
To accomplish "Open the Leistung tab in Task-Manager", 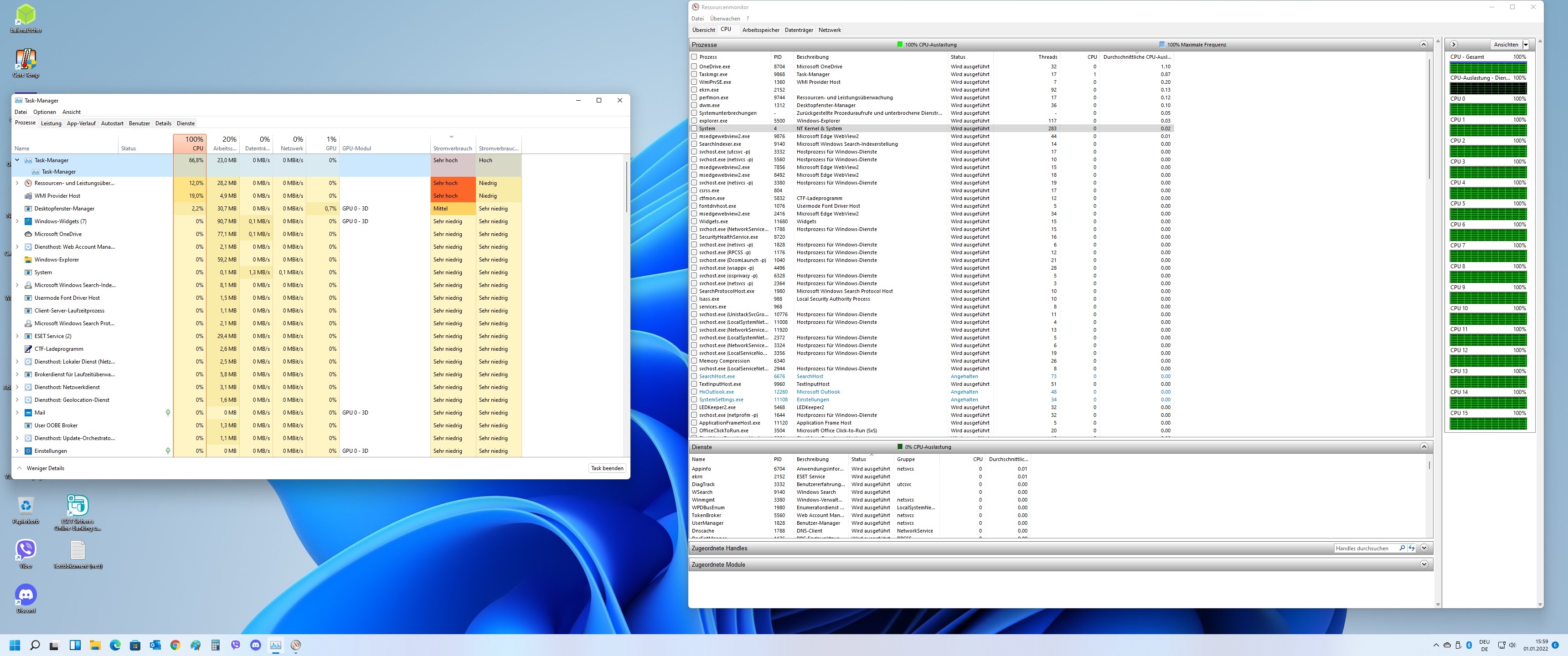I will pyautogui.click(x=51, y=123).
